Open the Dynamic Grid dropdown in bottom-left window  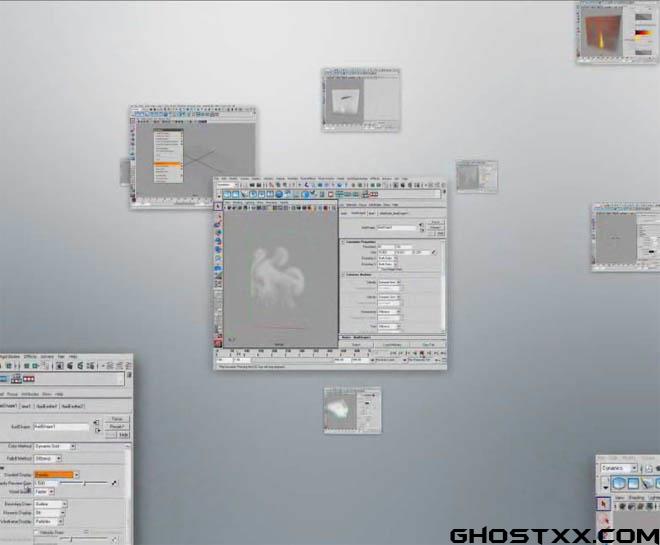click(x=54, y=446)
